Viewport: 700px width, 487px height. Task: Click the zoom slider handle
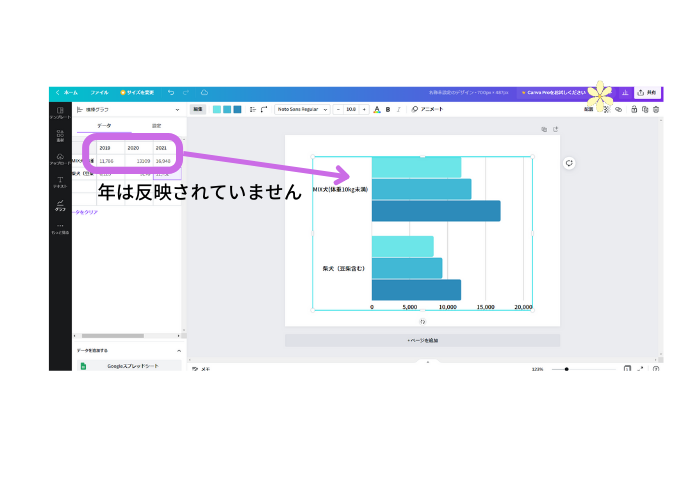point(567,369)
